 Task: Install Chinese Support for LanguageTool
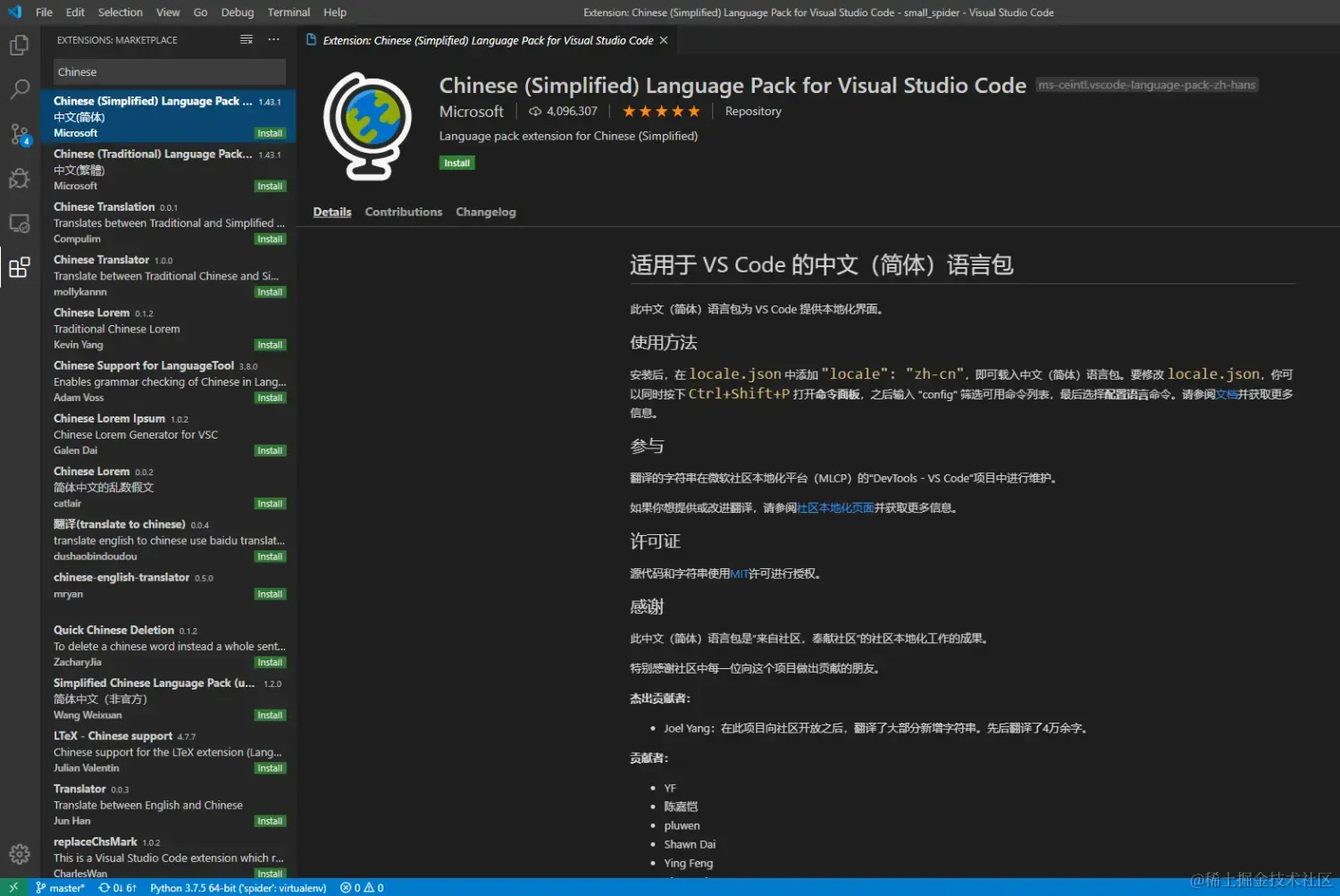coord(270,398)
